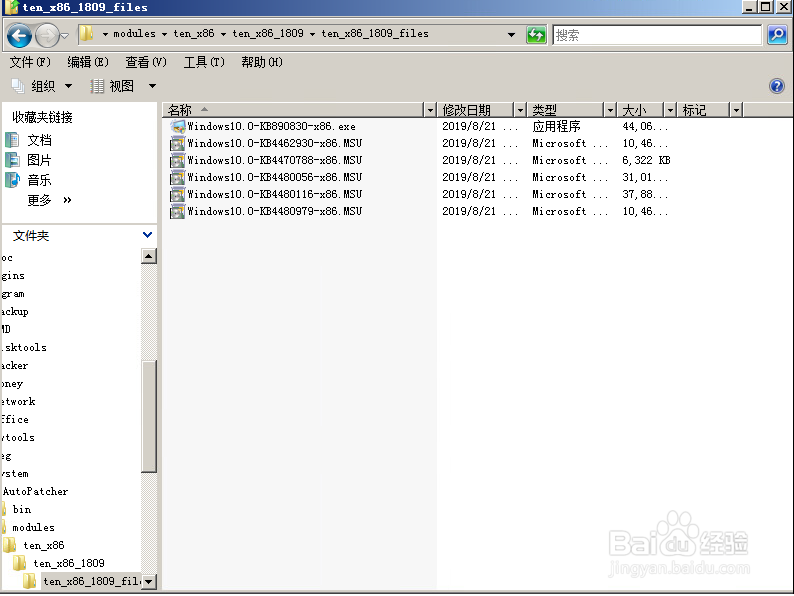794x596 pixels.
Task: Click the folder tree scrollbar thumb
Action: [x=148, y=416]
